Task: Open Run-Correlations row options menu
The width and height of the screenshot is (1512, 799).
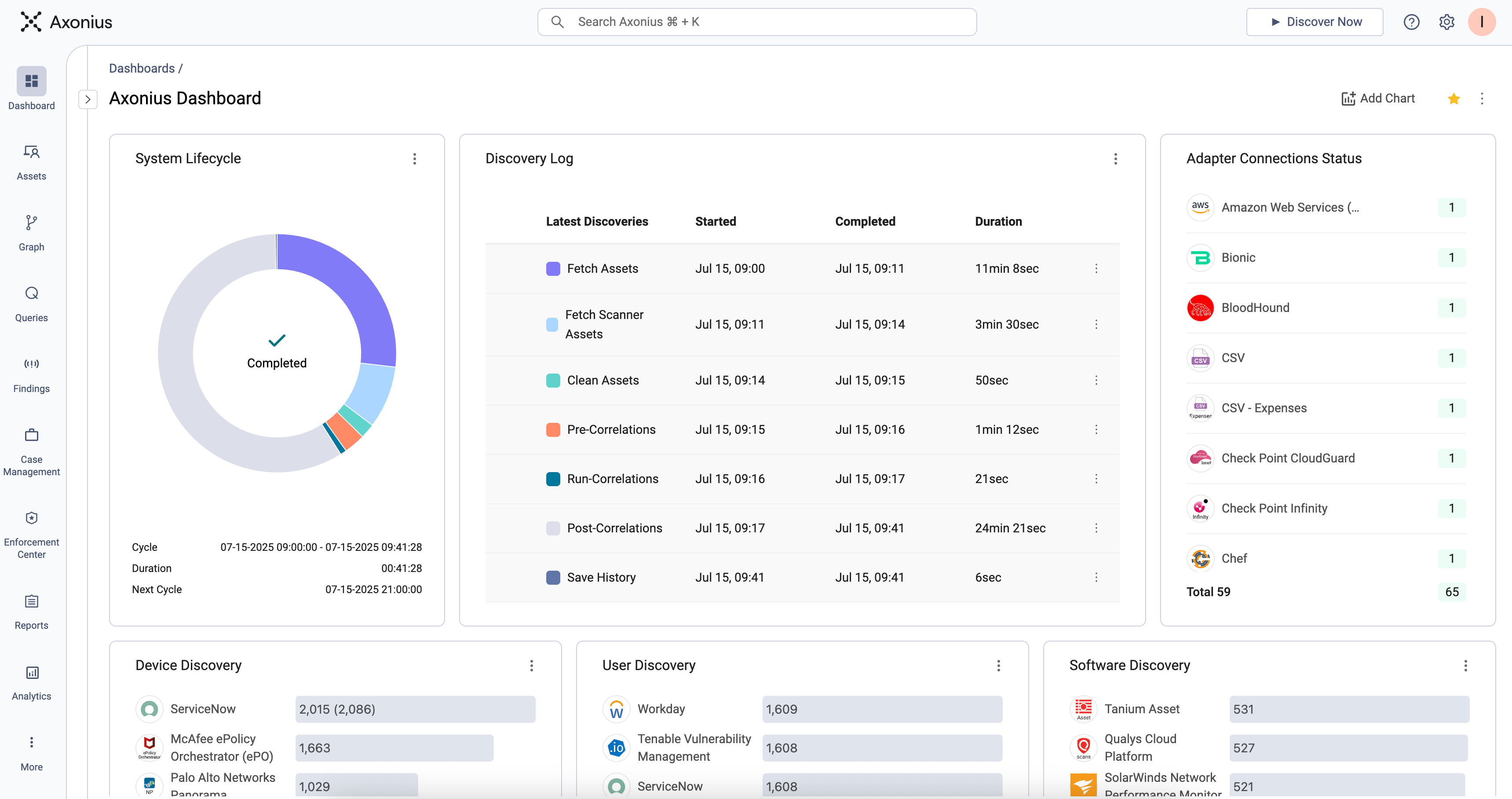Action: (x=1096, y=478)
